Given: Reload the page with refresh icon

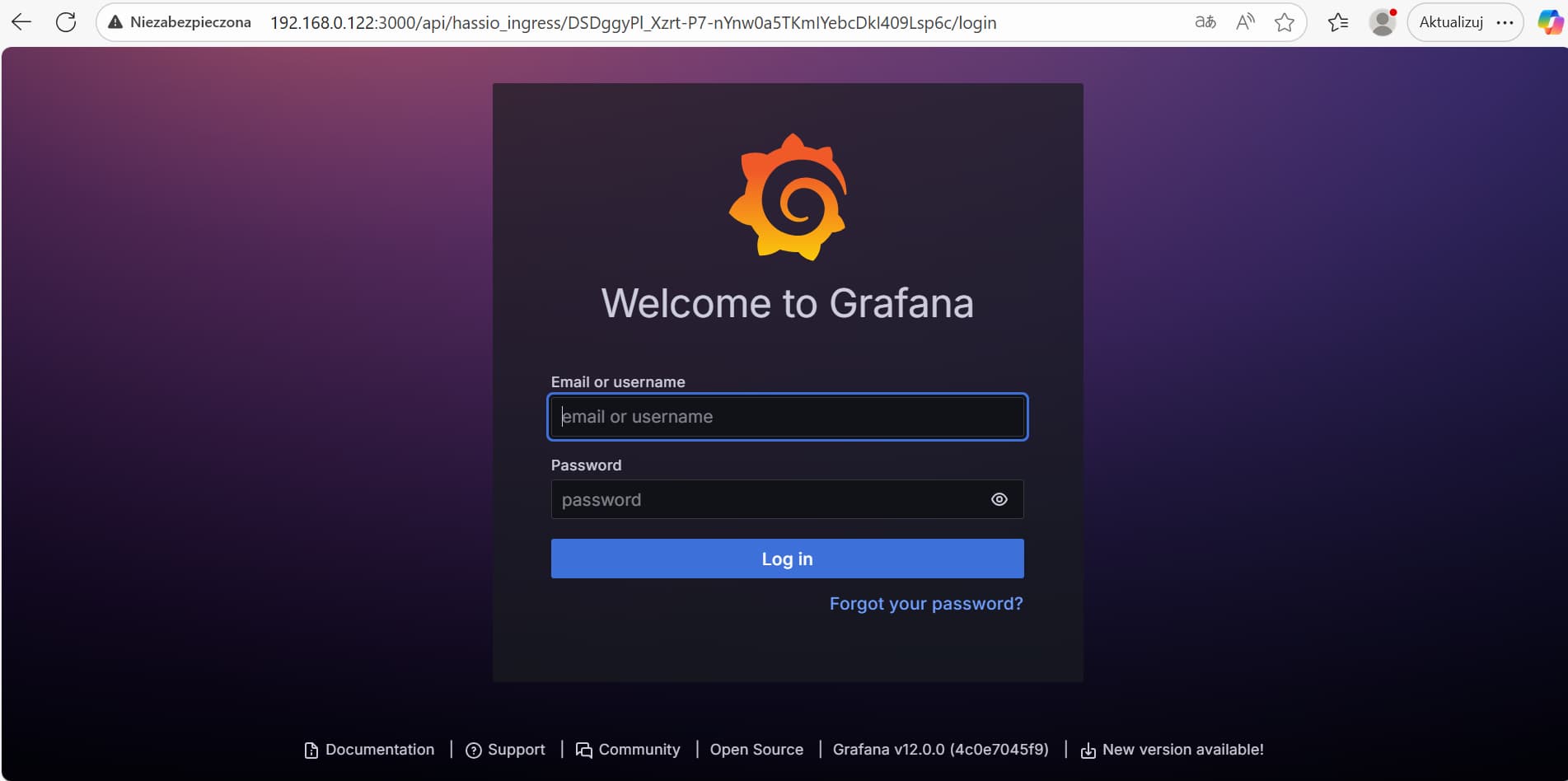Looking at the screenshot, I should (x=66, y=22).
